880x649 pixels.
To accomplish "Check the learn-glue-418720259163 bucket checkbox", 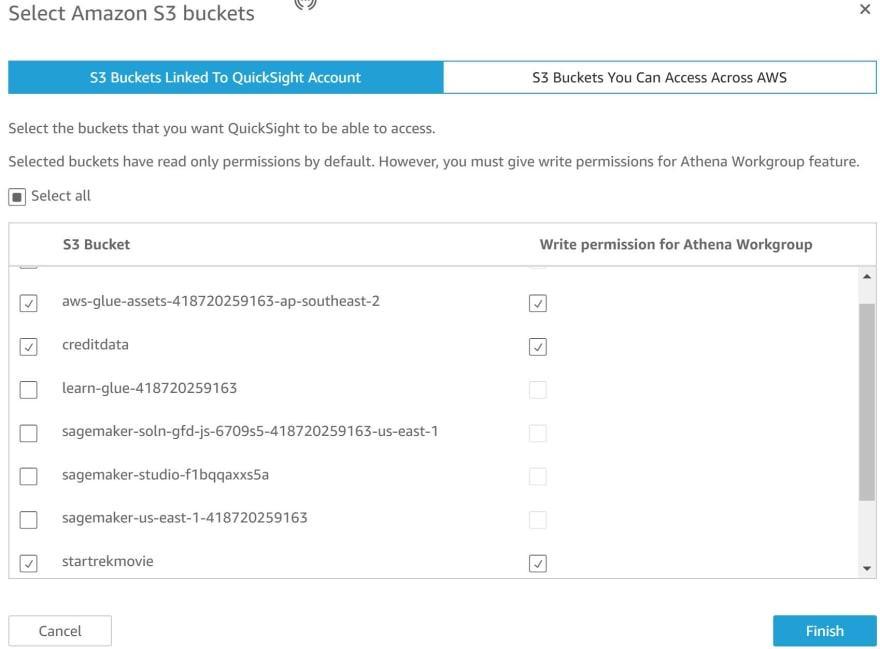I will [x=29, y=390].
